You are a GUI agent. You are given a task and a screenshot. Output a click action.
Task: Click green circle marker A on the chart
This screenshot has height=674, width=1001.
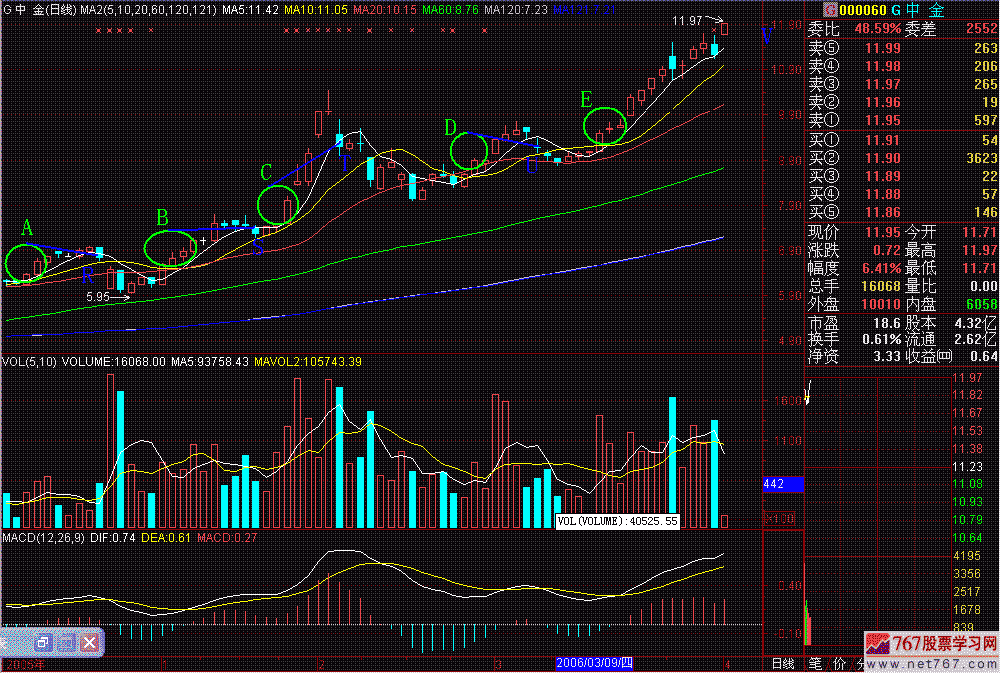point(24,262)
